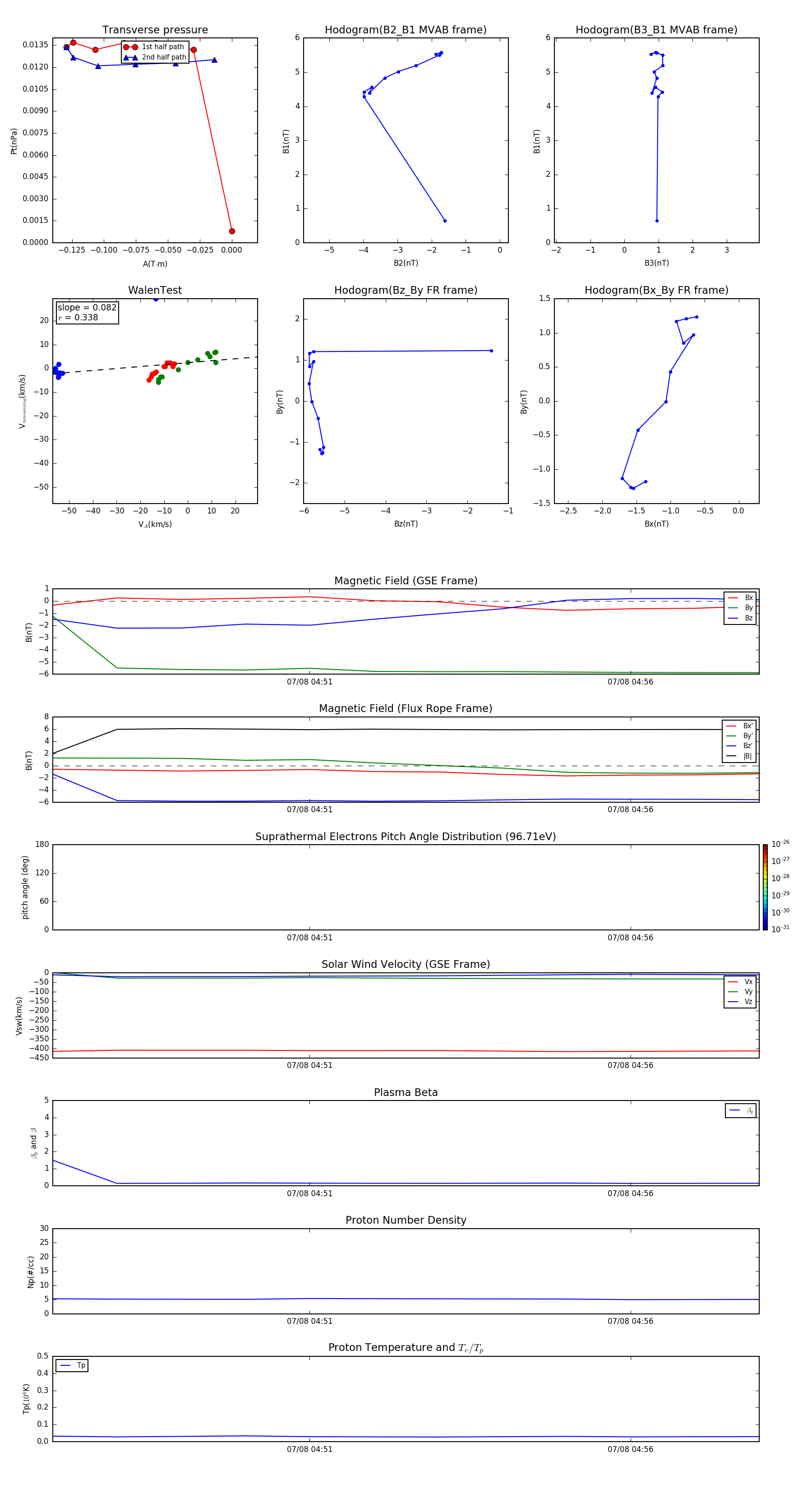This screenshot has height=1489, width=812.
Task: Click "07/08 04:51" tick under Proton Number Density
Action: [x=310, y=1321]
